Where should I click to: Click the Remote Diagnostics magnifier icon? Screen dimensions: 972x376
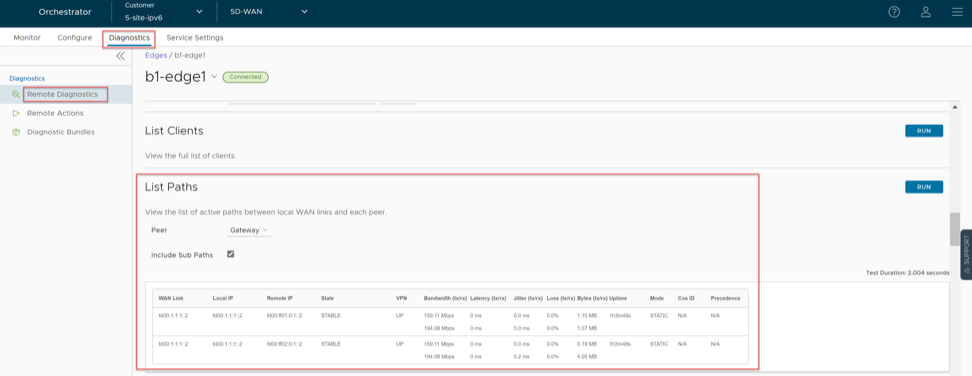point(15,95)
